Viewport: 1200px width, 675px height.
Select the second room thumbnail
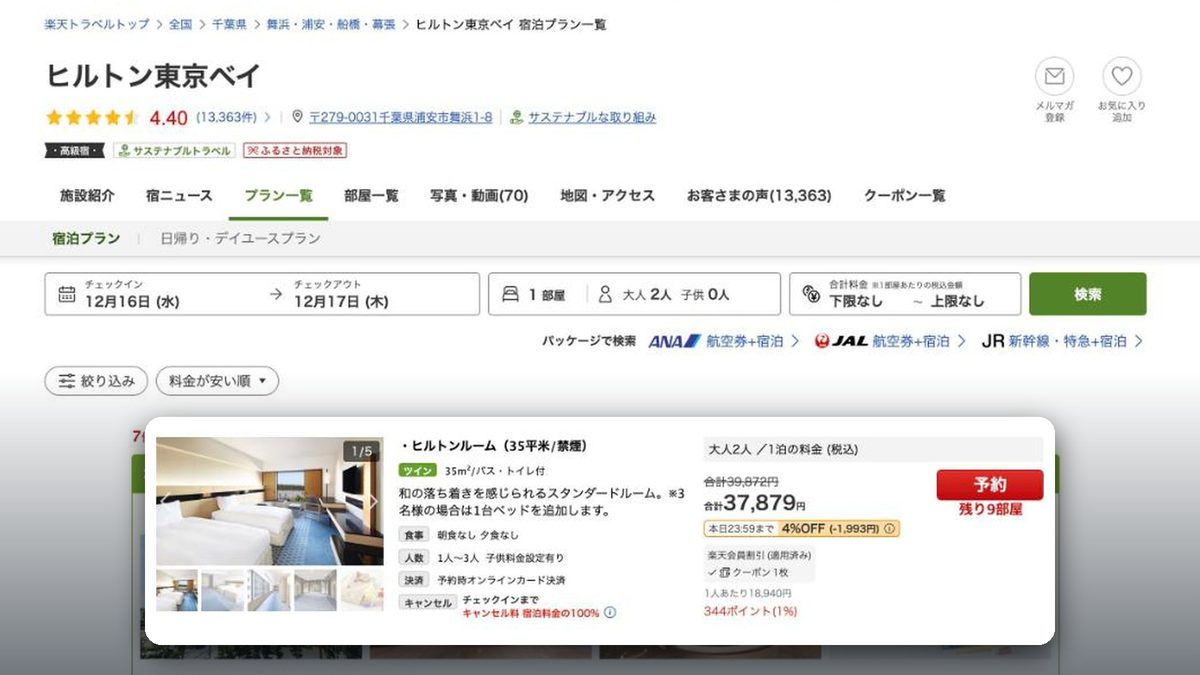point(222,590)
